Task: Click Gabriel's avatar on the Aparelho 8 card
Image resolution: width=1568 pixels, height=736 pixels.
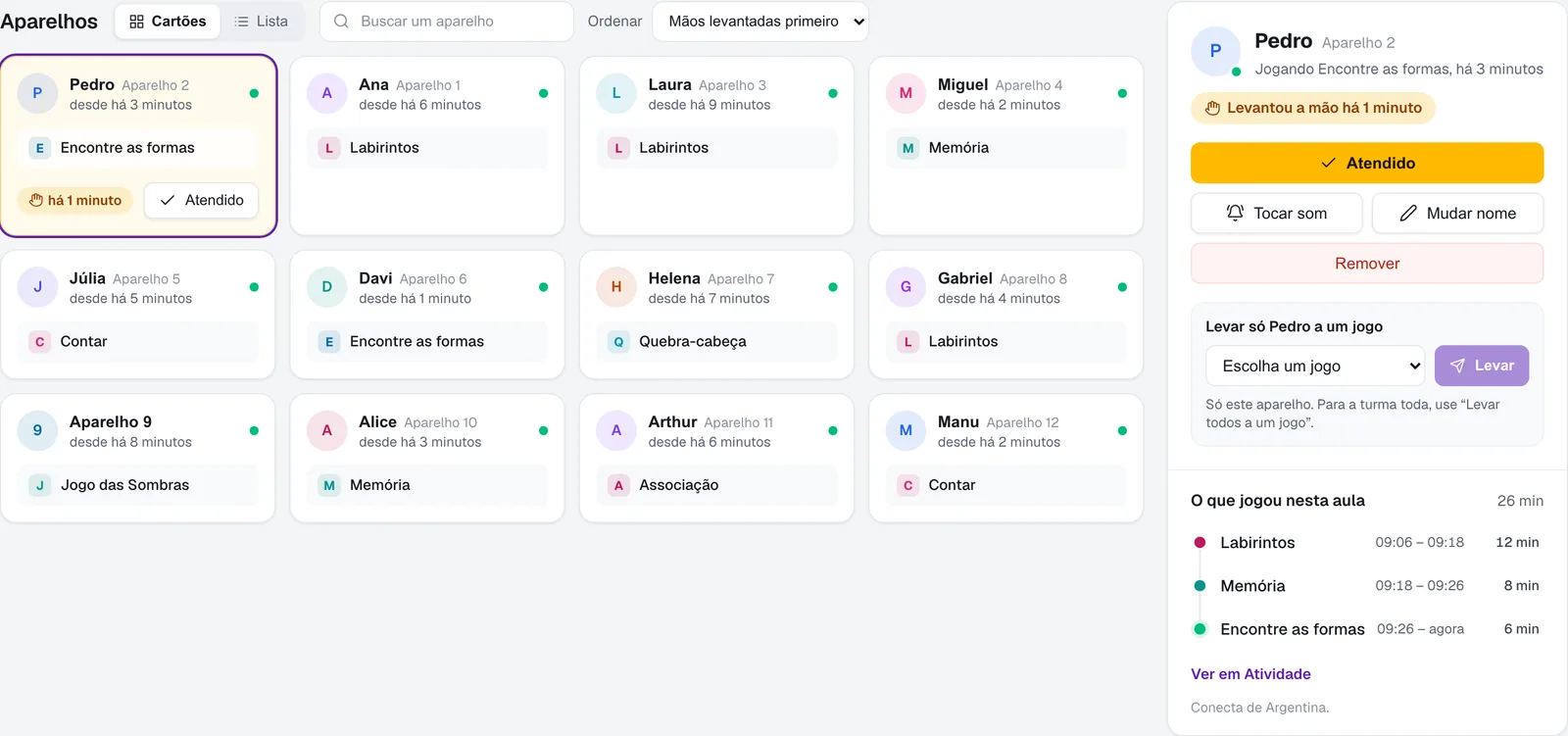Action: tap(906, 287)
